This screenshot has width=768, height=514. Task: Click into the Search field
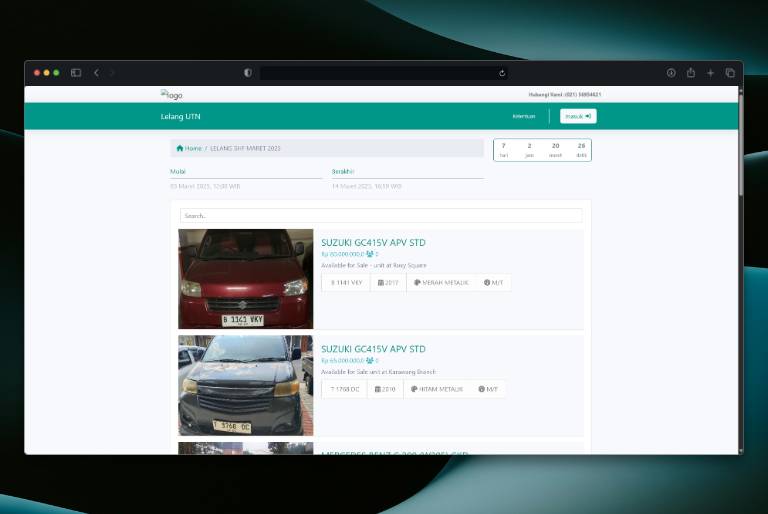381,216
